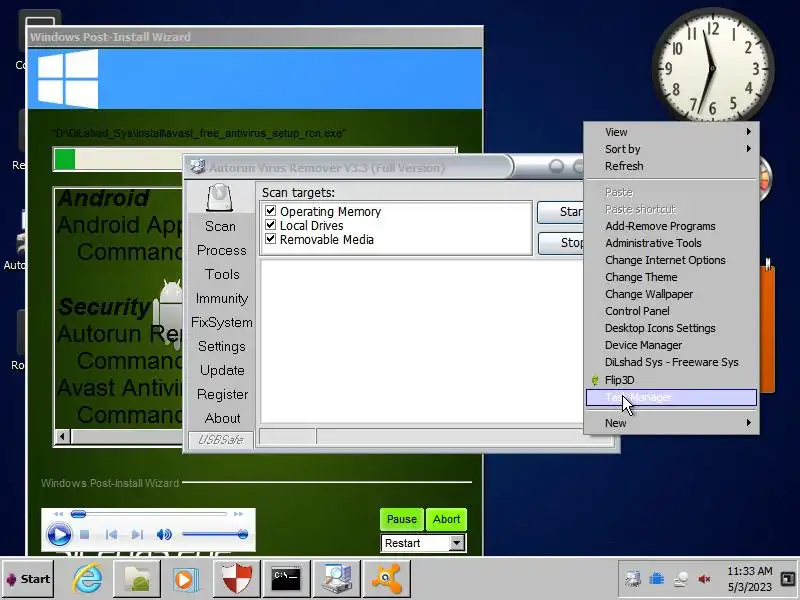Click the computer tray icon
800x600 pixels.
point(633,579)
